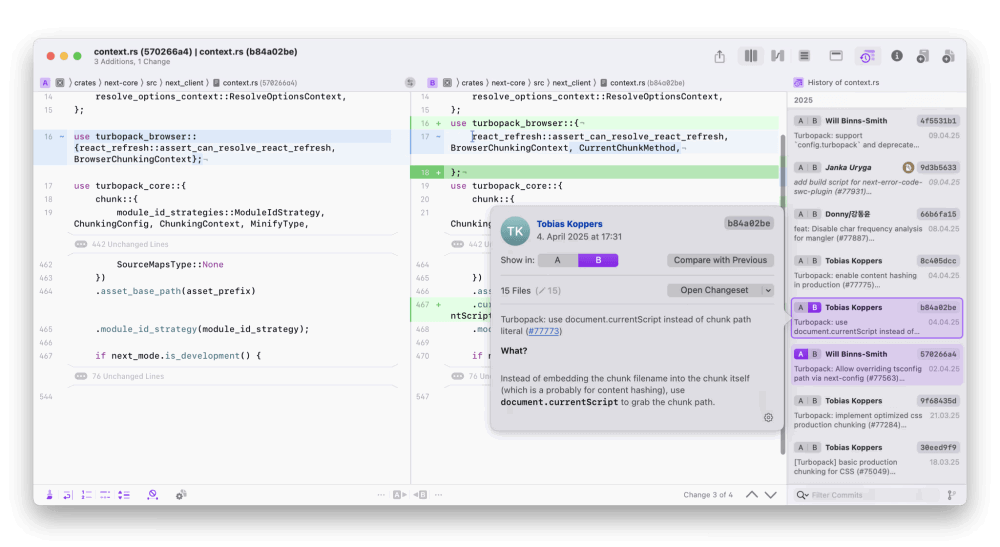Click left dots menu beside A copy button
Screen dimensions: 1000x547
(381, 495)
